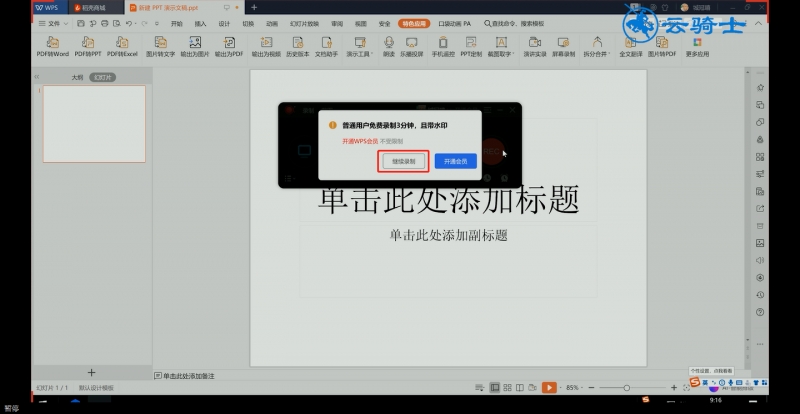
Task: Switch to the 设计 ribbon tab
Action: (224, 24)
